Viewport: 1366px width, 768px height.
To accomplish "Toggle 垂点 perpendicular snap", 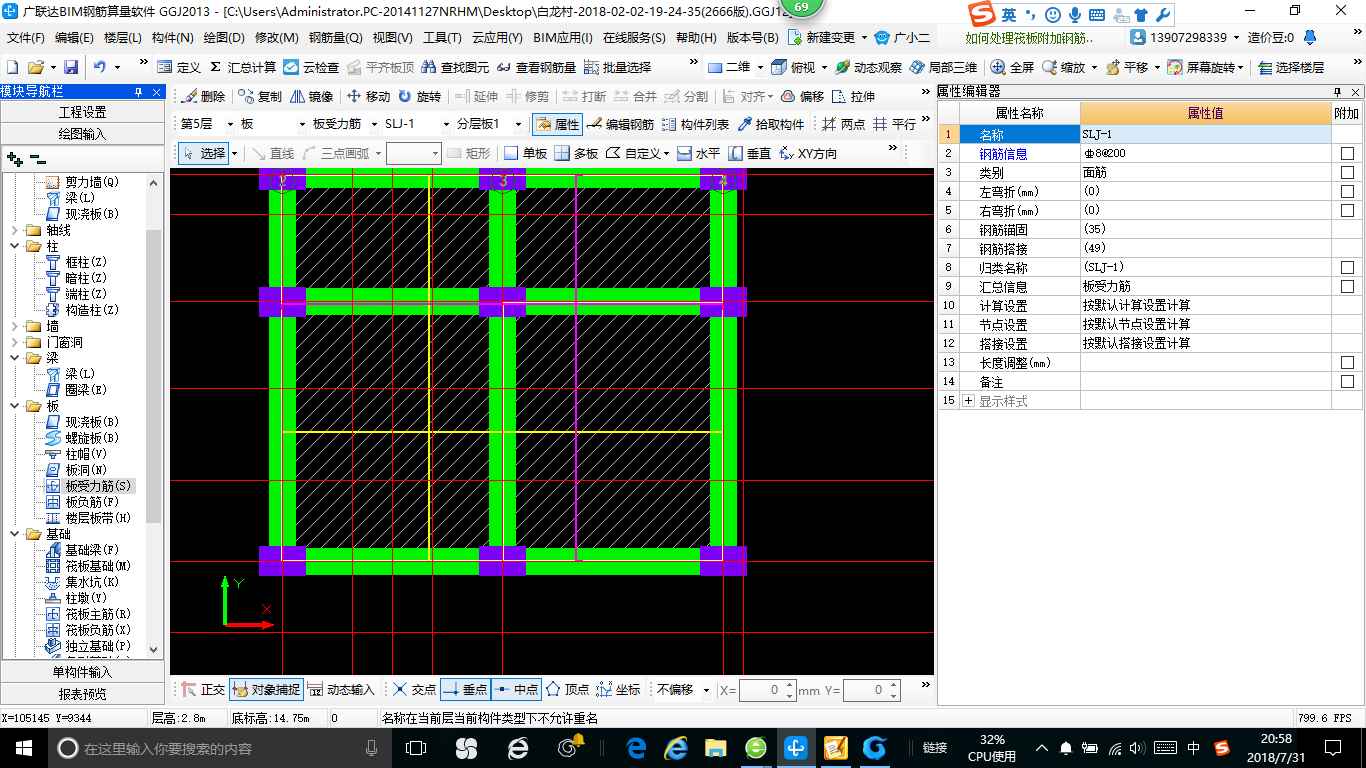I will point(465,690).
